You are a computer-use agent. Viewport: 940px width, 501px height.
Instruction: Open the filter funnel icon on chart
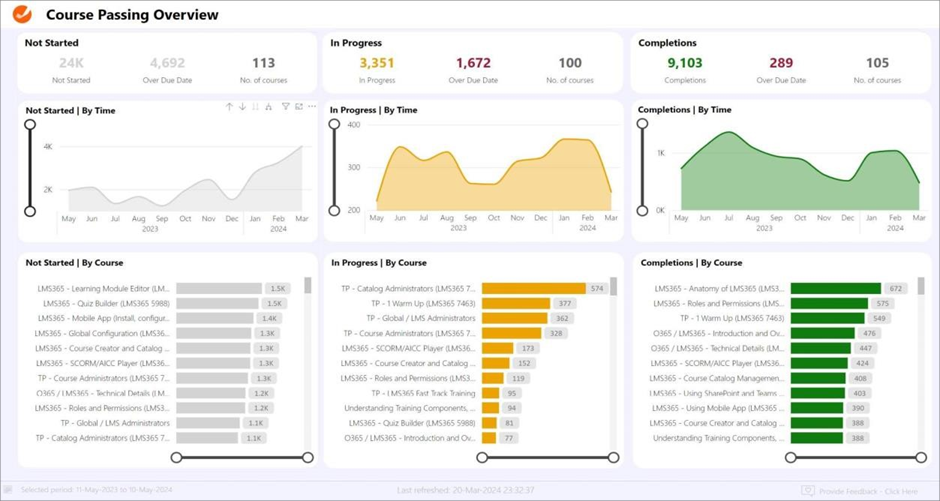click(285, 107)
